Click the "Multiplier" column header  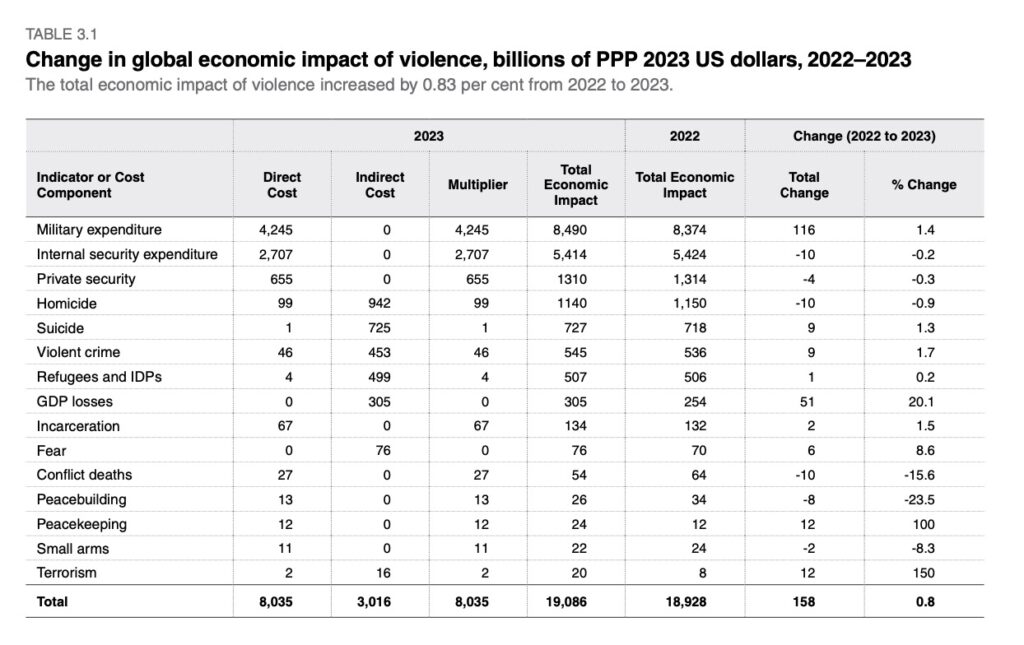(x=478, y=184)
